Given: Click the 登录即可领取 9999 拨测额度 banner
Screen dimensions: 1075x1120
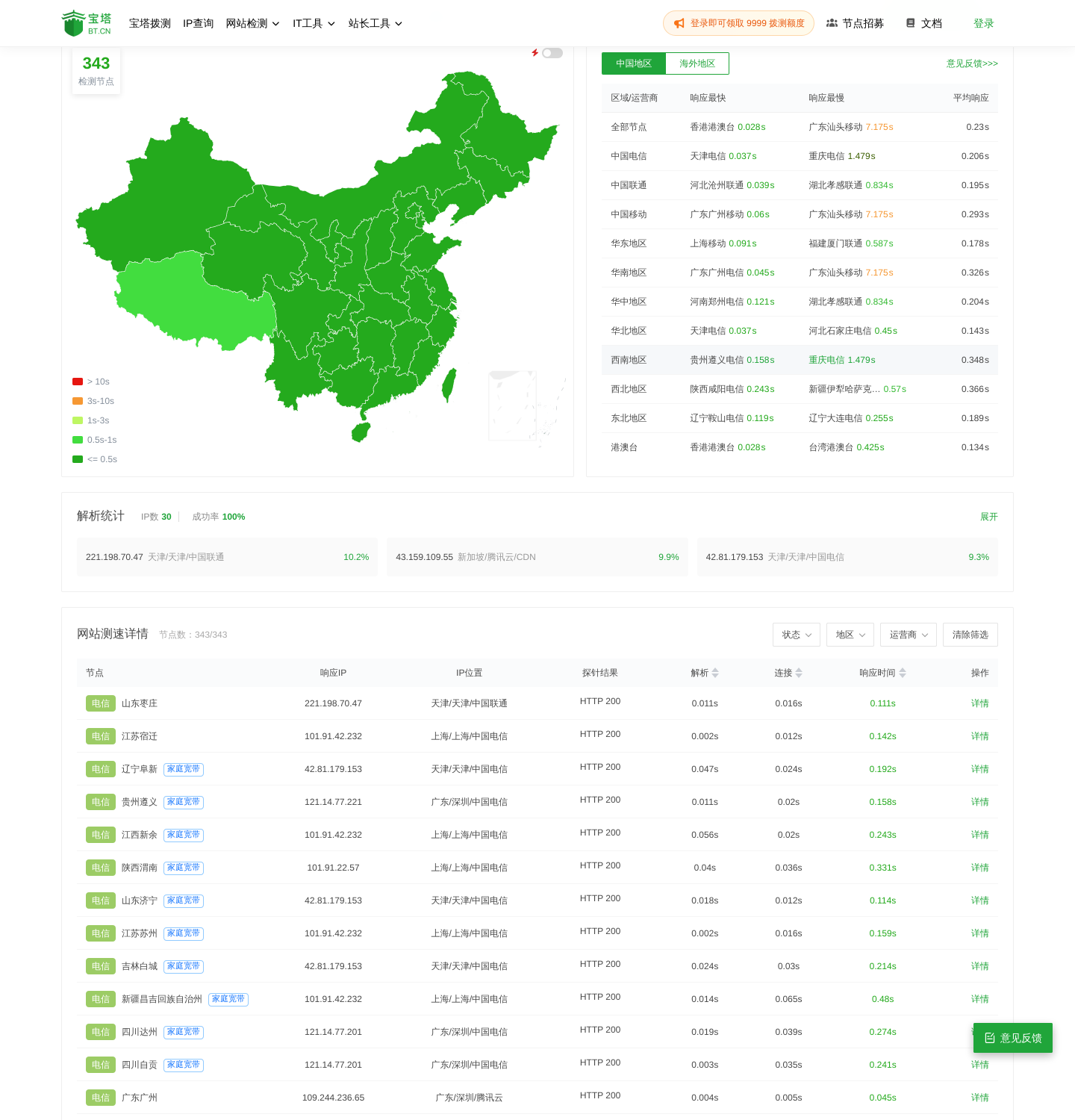Looking at the screenshot, I should [738, 23].
